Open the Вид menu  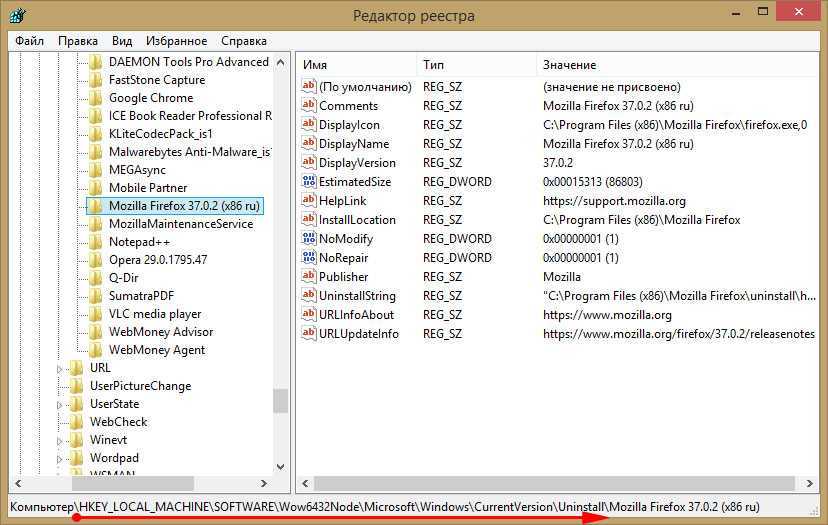(122, 41)
